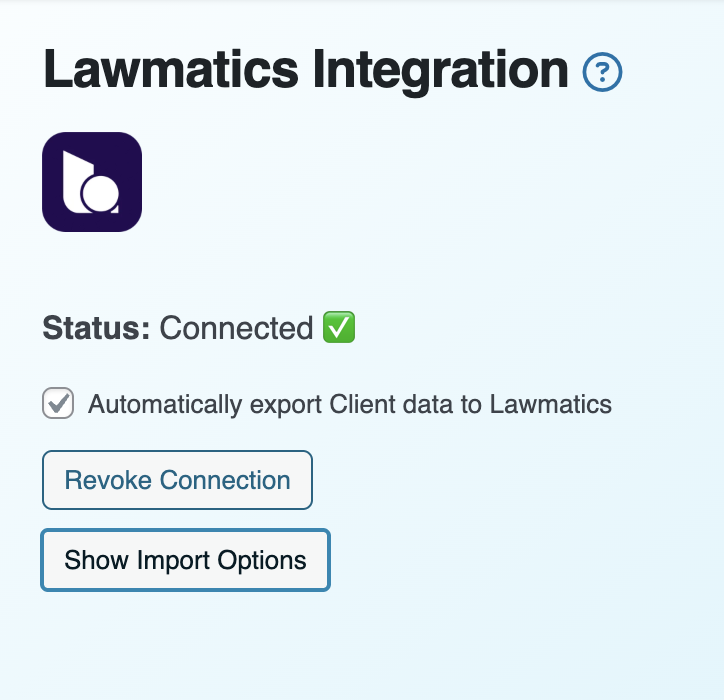Select the Lawmatics app icon image
This screenshot has height=700, width=724.
pos(92,182)
